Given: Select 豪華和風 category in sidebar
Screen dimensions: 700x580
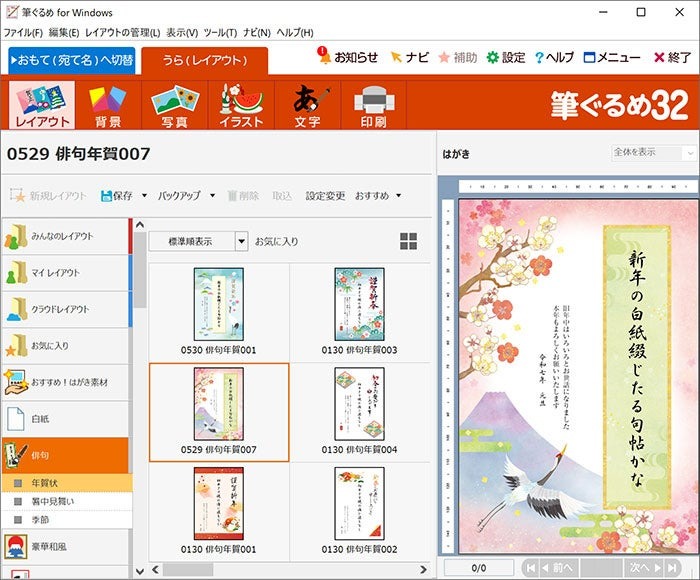Looking at the screenshot, I should coord(65,547).
